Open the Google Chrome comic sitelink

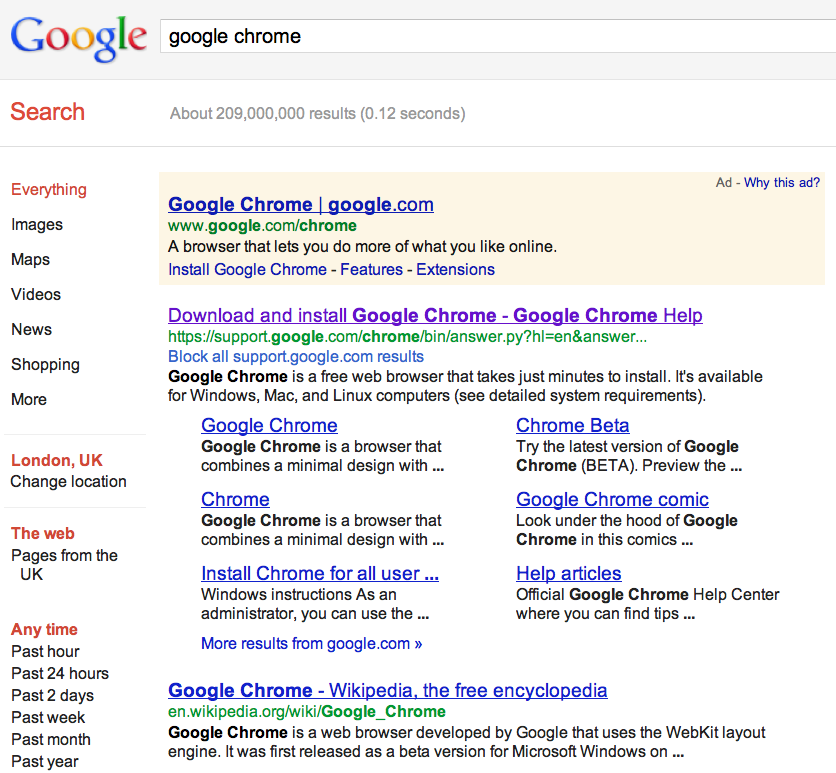612,500
